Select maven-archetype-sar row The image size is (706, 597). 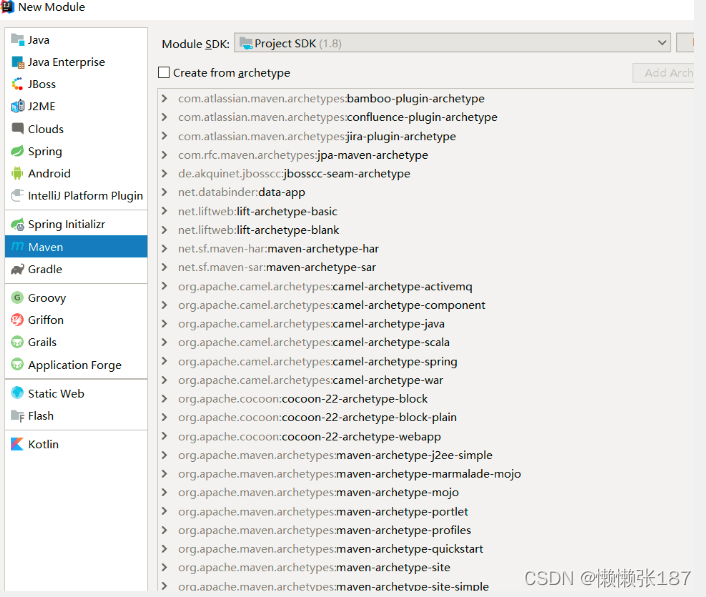(425, 267)
